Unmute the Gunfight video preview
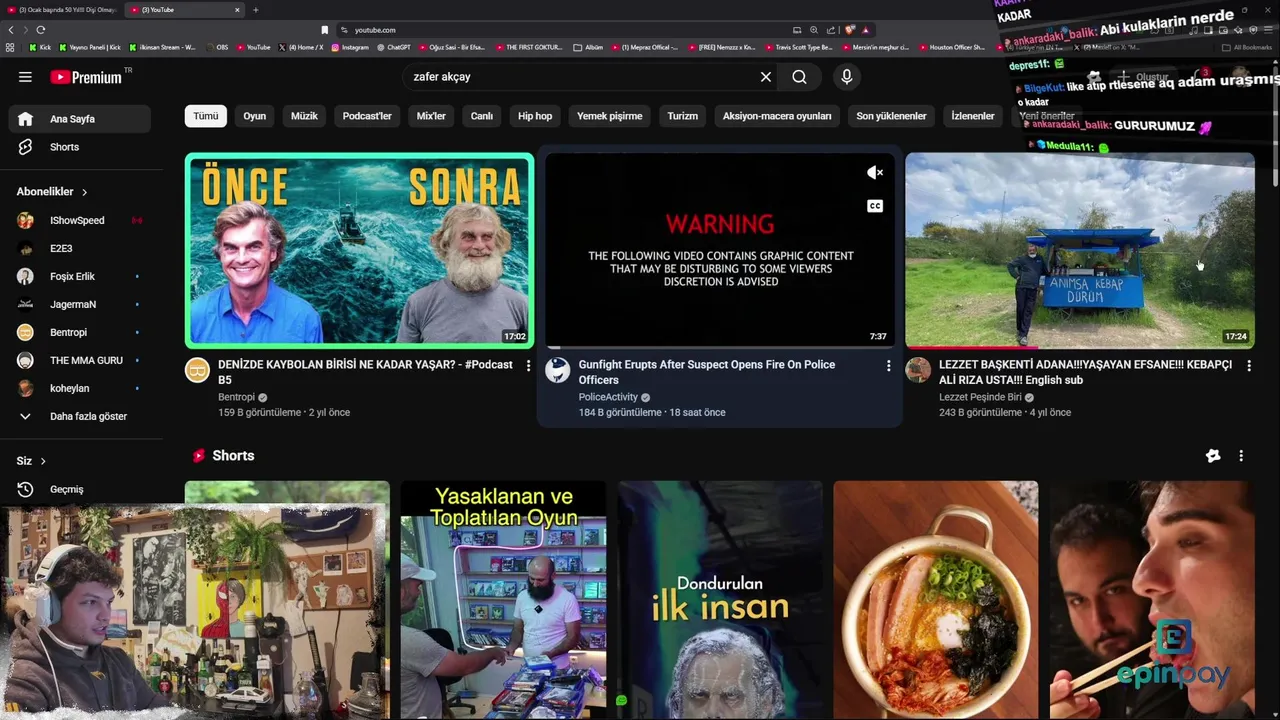 [875, 173]
